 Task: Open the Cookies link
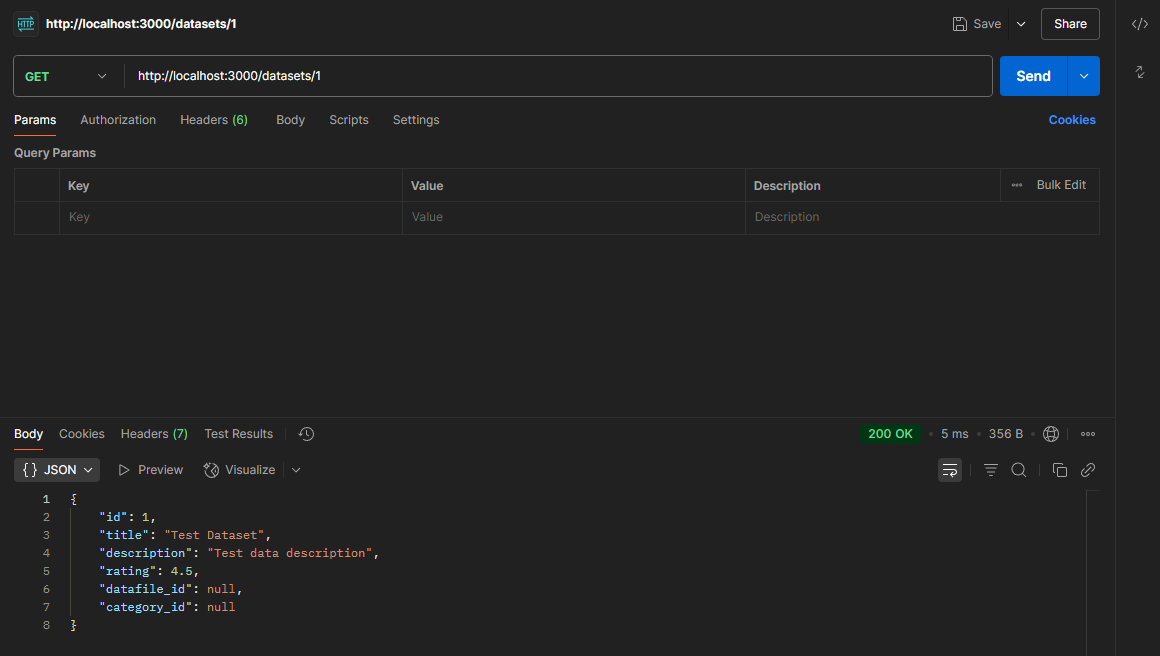coord(1072,120)
